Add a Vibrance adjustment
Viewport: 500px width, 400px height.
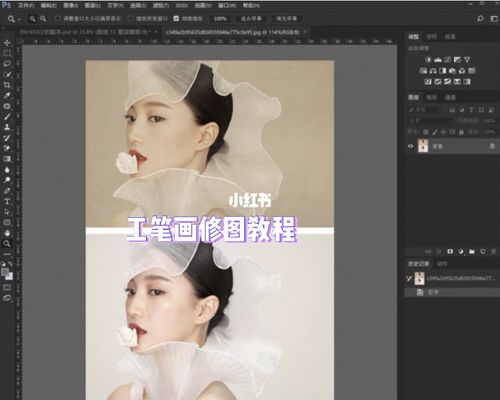[x=467, y=60]
